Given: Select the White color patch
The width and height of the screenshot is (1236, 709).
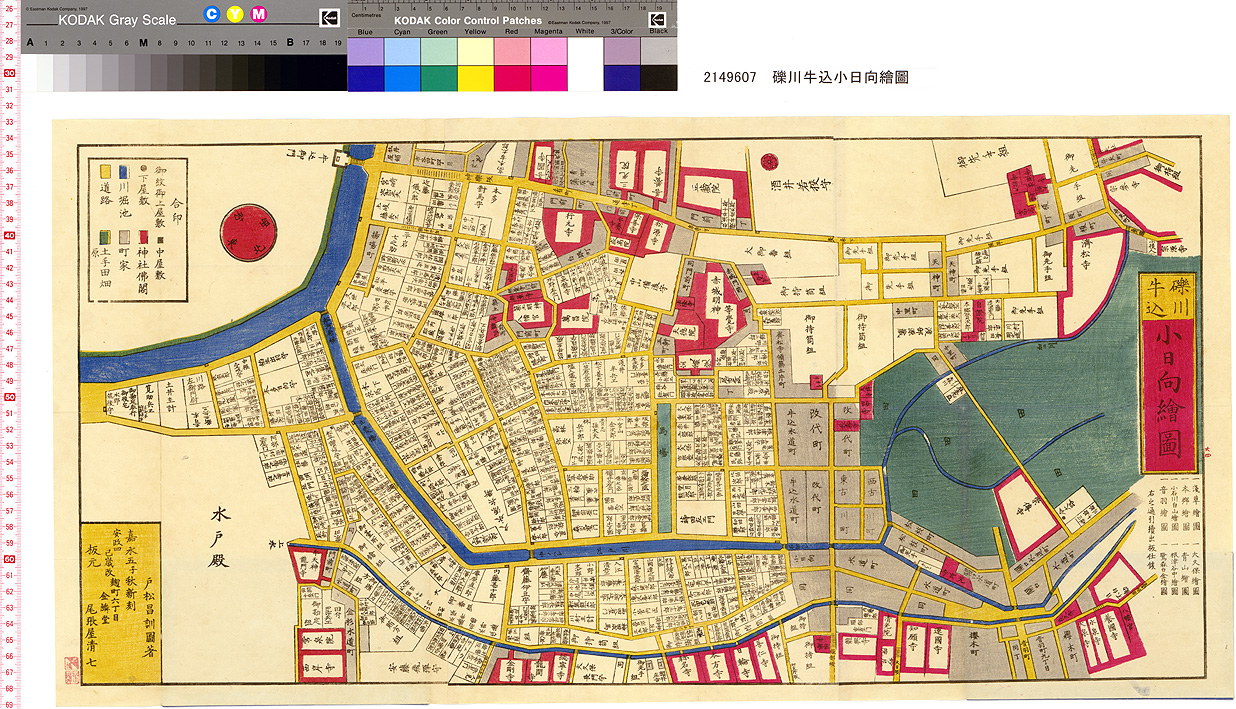Looking at the screenshot, I should [585, 65].
